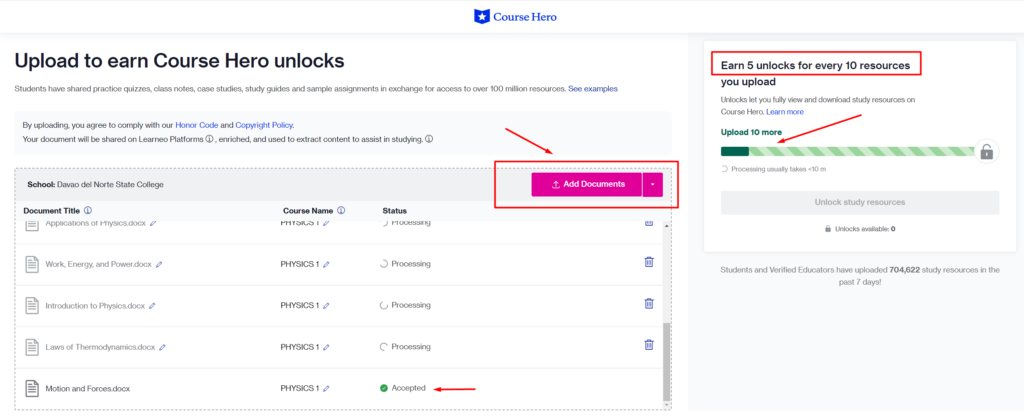Click the Course Hero logo
1024x416 pixels.
tap(515, 17)
